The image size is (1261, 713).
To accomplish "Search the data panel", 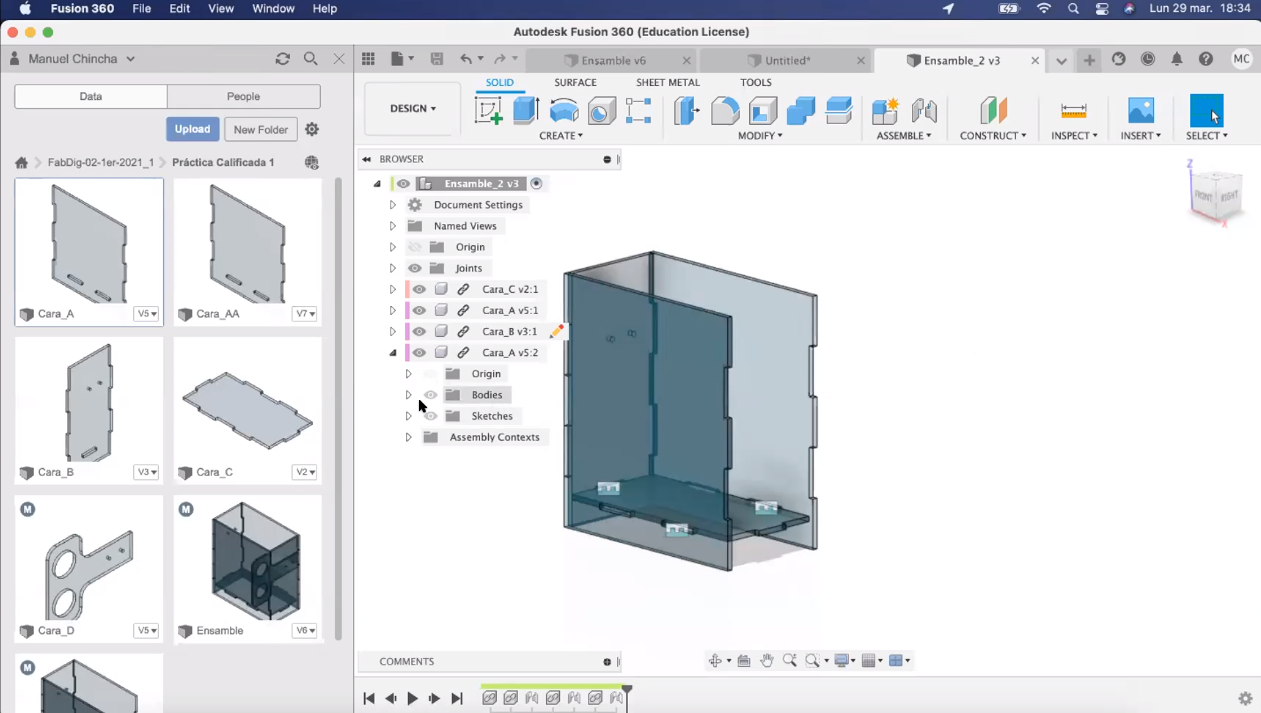I will (311, 59).
